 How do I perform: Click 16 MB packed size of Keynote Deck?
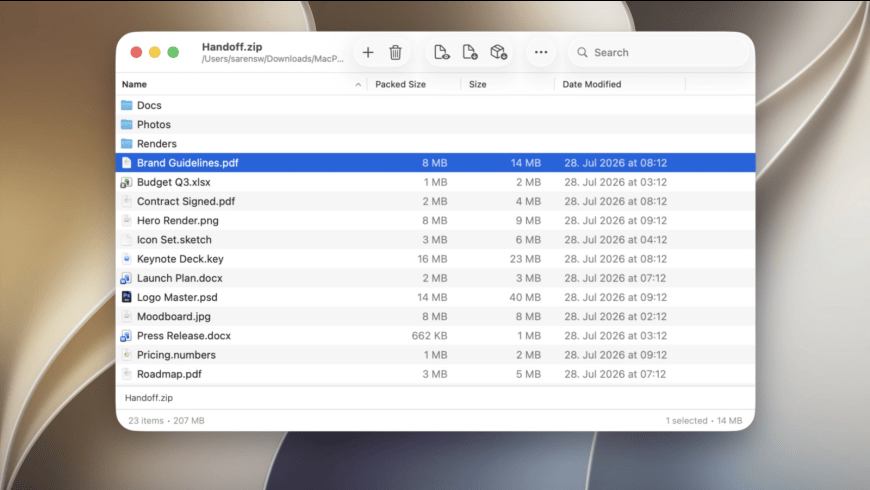(432, 259)
